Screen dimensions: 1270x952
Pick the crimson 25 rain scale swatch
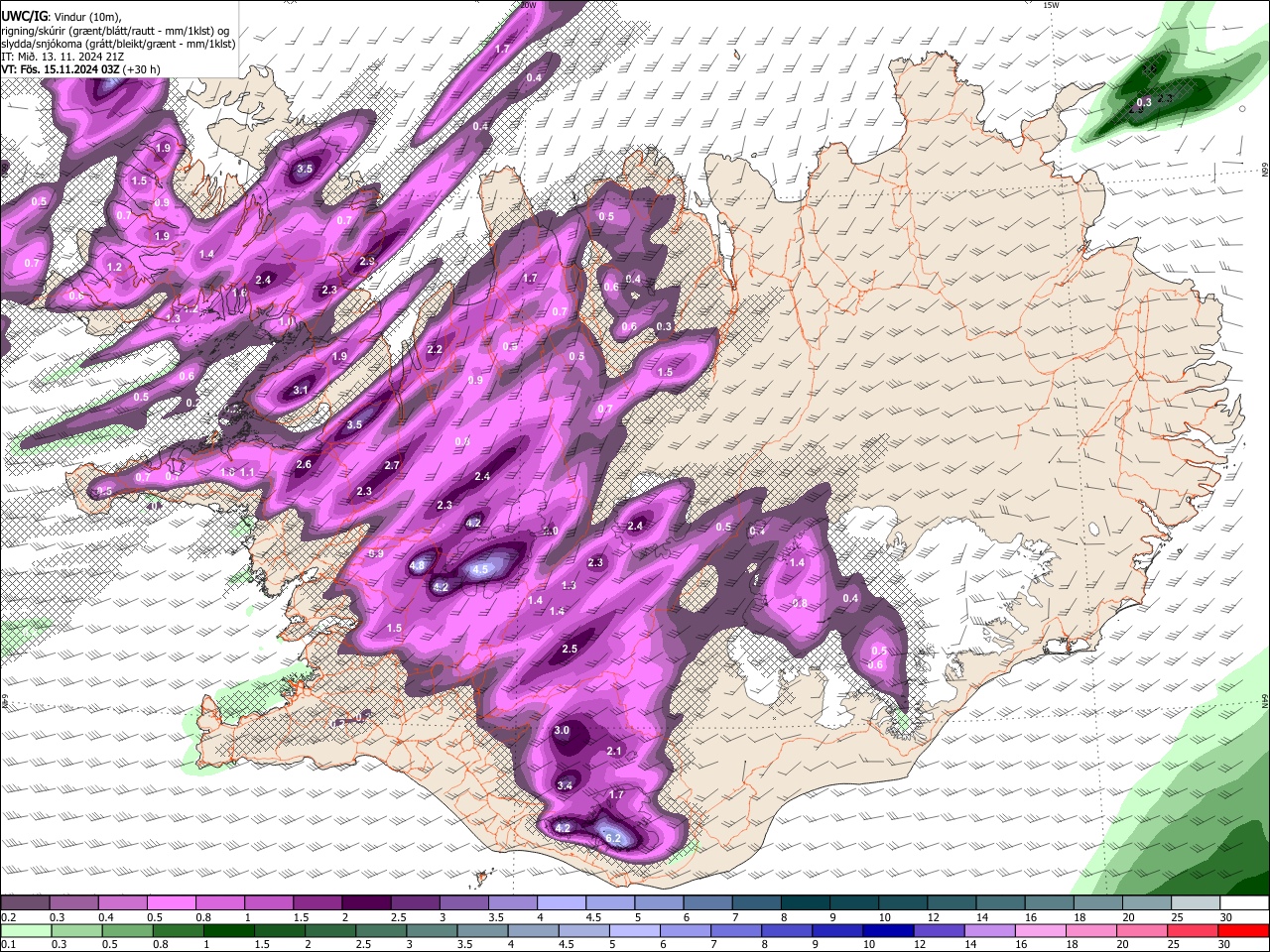tap(1194, 931)
